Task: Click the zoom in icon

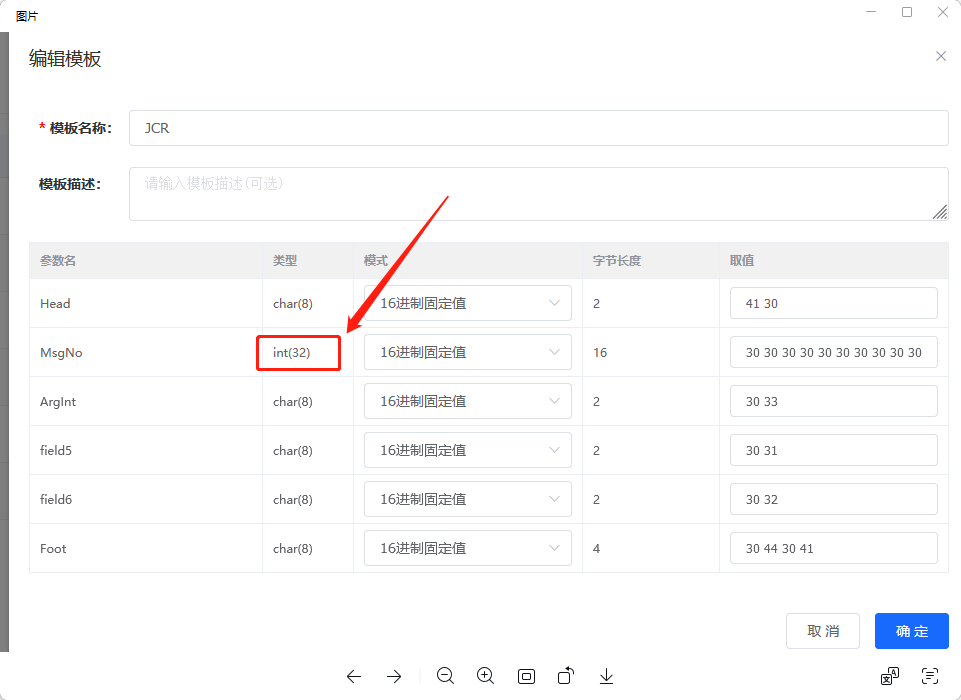Action: 486,676
